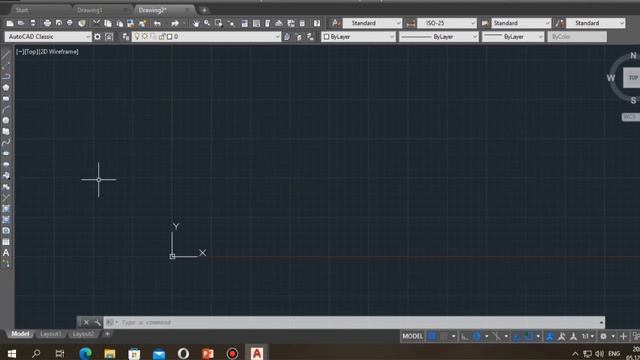Click the viewport controls label [-][Top][2D Wireframe]
This screenshot has width=640, height=360.
[47, 52]
